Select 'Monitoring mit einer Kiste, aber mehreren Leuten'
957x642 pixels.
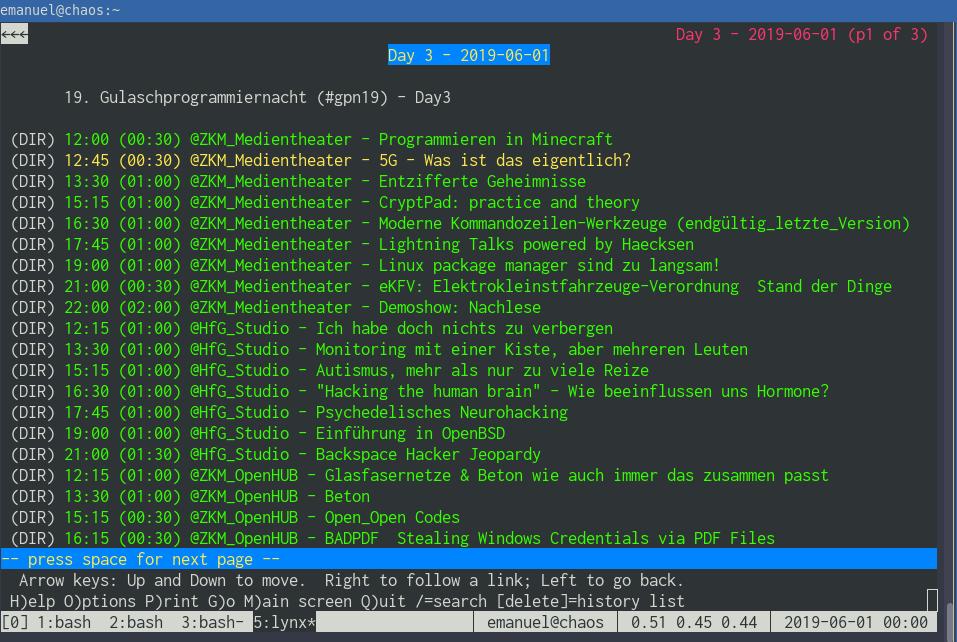[x=406, y=350]
